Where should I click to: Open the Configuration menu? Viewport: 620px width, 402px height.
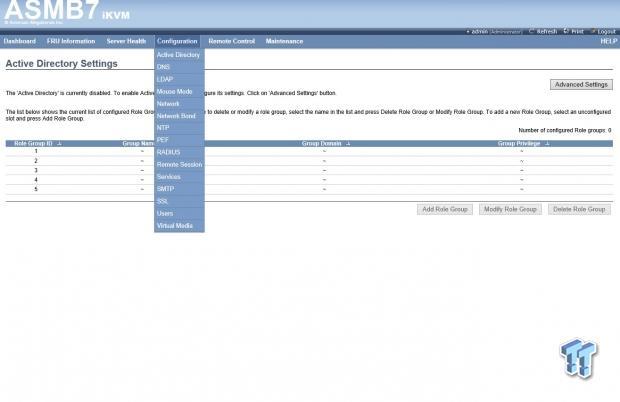pos(177,41)
